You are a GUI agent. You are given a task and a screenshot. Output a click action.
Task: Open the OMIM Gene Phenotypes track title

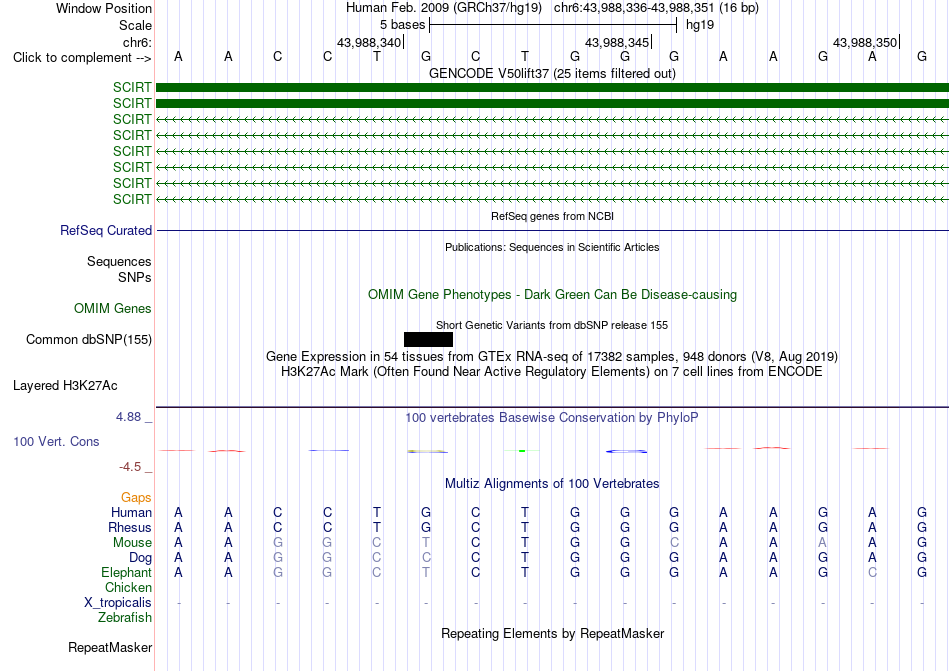[x=552, y=294]
